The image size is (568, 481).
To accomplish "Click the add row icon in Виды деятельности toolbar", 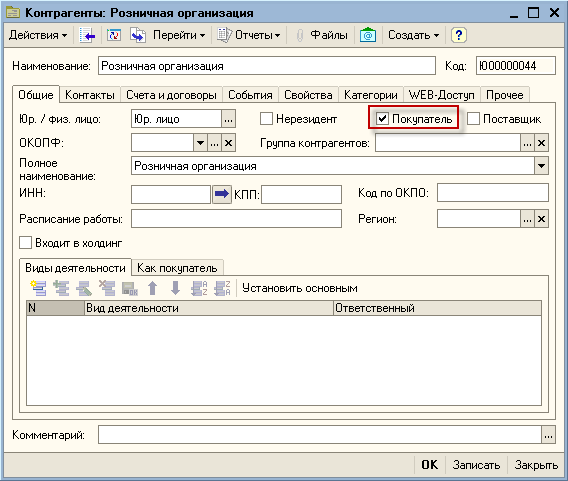I will tap(38, 288).
